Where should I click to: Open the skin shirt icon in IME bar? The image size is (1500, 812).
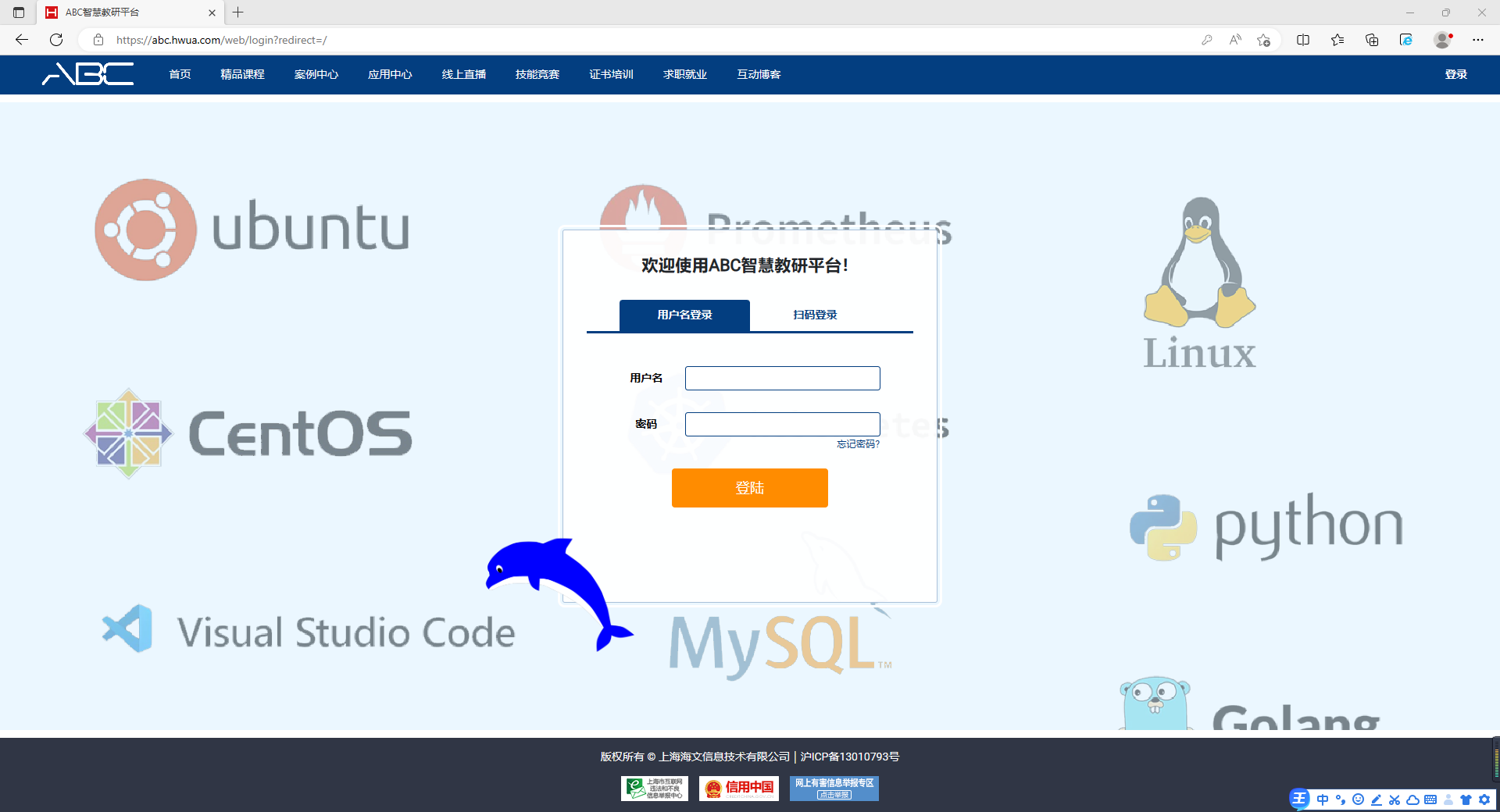[x=1466, y=800]
